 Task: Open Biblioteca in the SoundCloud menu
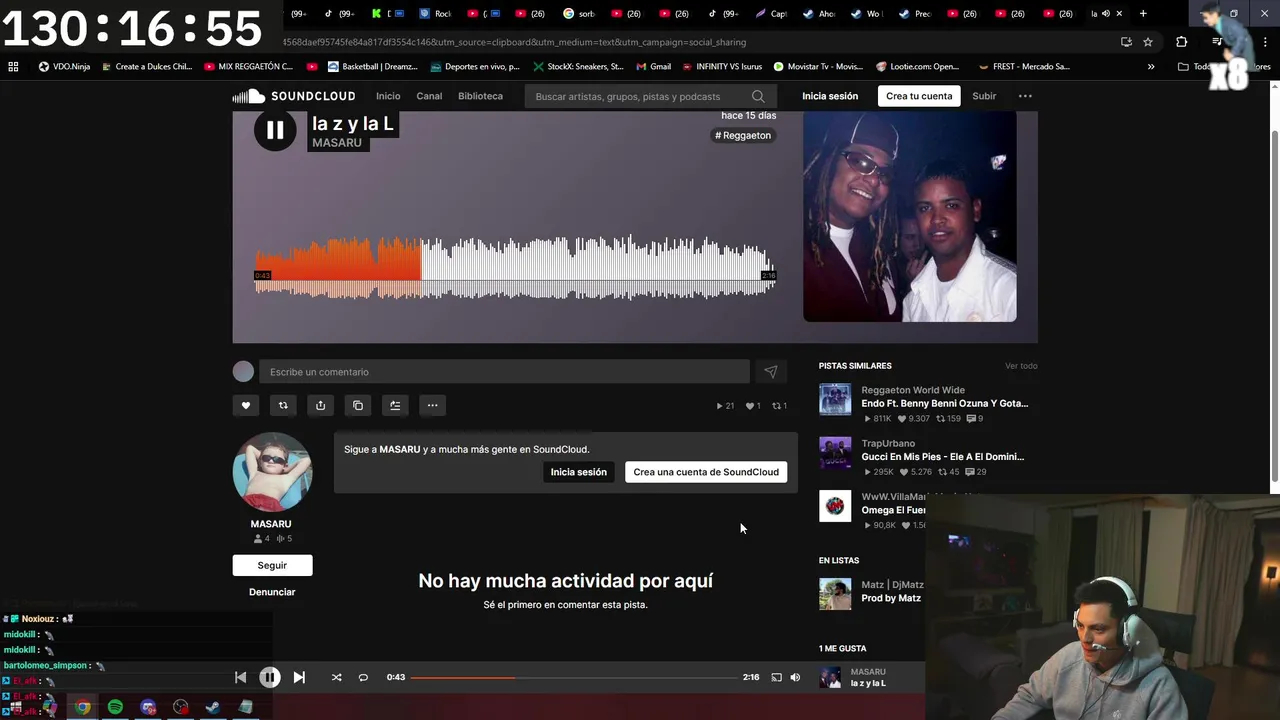480,96
